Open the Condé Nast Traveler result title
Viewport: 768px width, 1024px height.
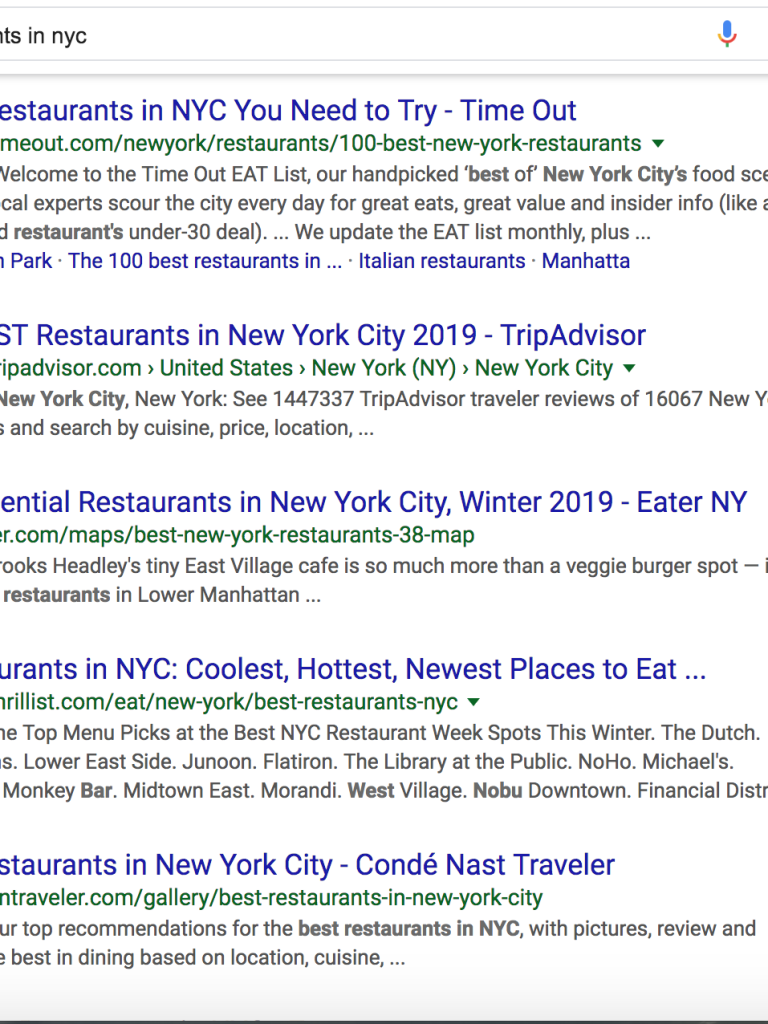coord(307,865)
